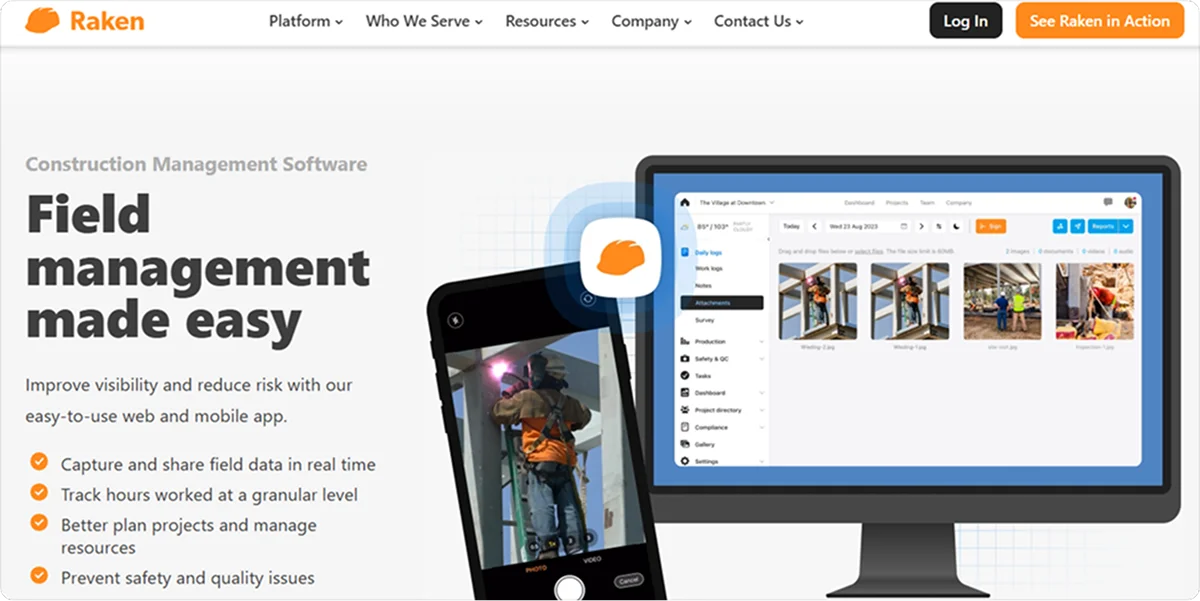
Task: Click the blue send arrow icon button
Action: pyautogui.click(x=1077, y=226)
